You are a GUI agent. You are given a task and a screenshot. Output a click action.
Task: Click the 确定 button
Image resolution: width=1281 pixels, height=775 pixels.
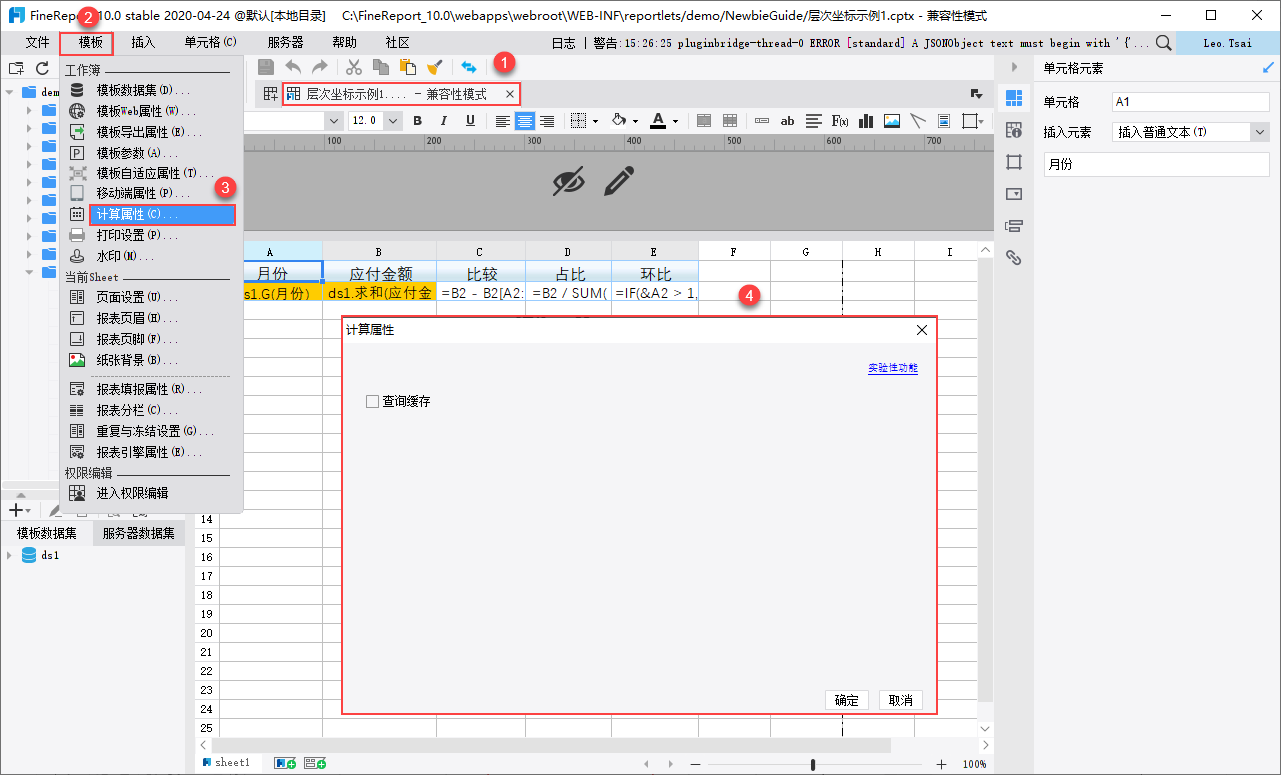(847, 700)
